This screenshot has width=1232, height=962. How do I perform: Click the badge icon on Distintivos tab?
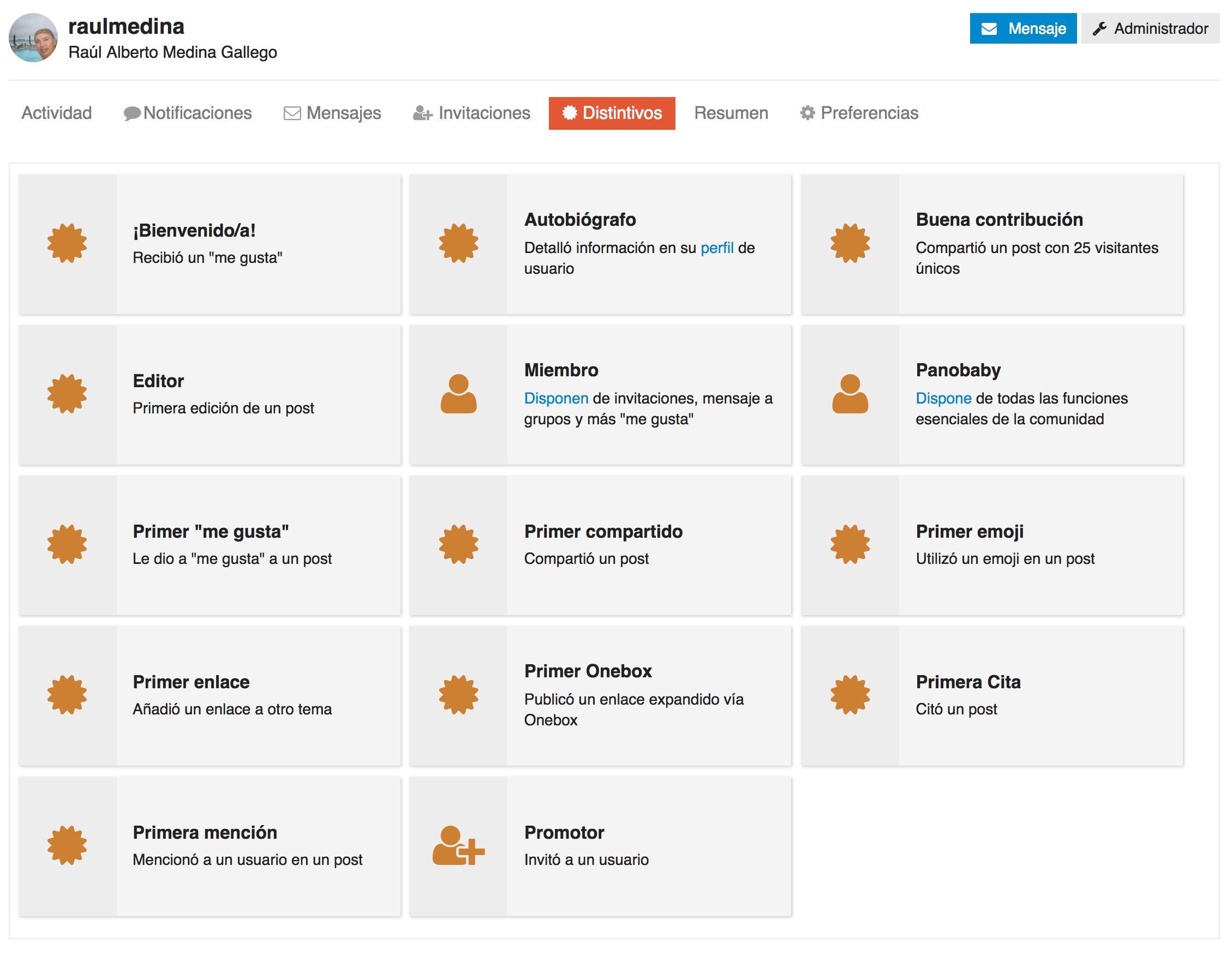(x=570, y=113)
